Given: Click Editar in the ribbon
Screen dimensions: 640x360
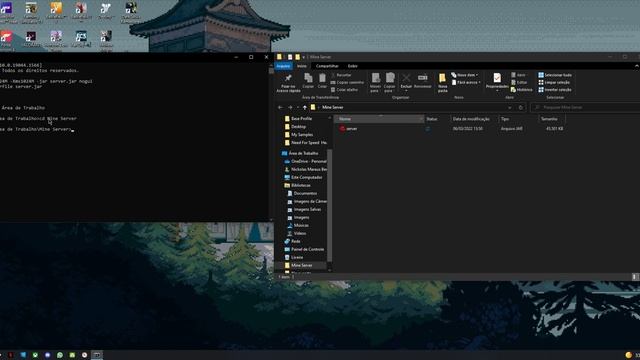Looking at the screenshot, I should [519, 82].
